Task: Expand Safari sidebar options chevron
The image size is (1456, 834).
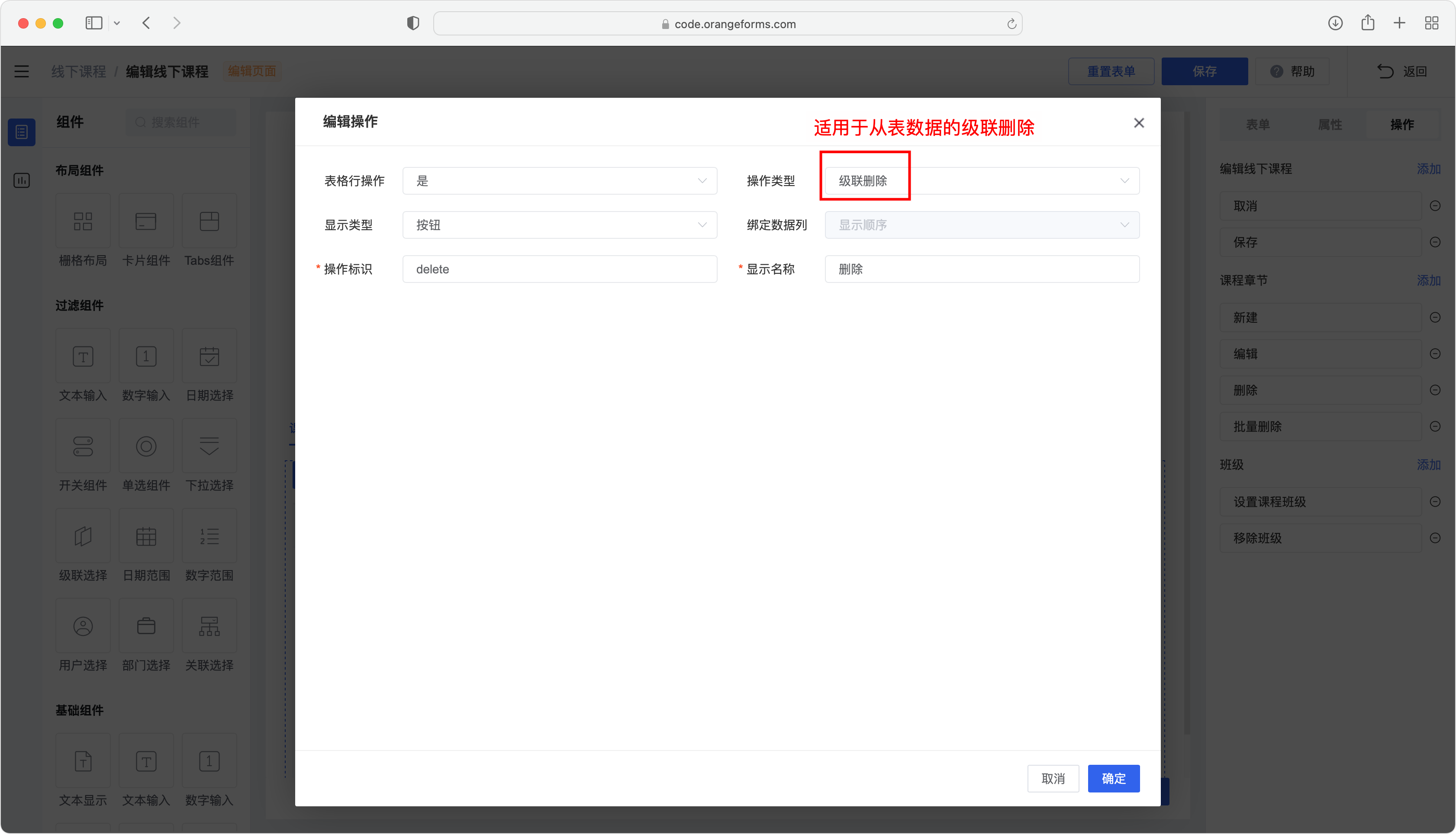Action: pos(117,23)
